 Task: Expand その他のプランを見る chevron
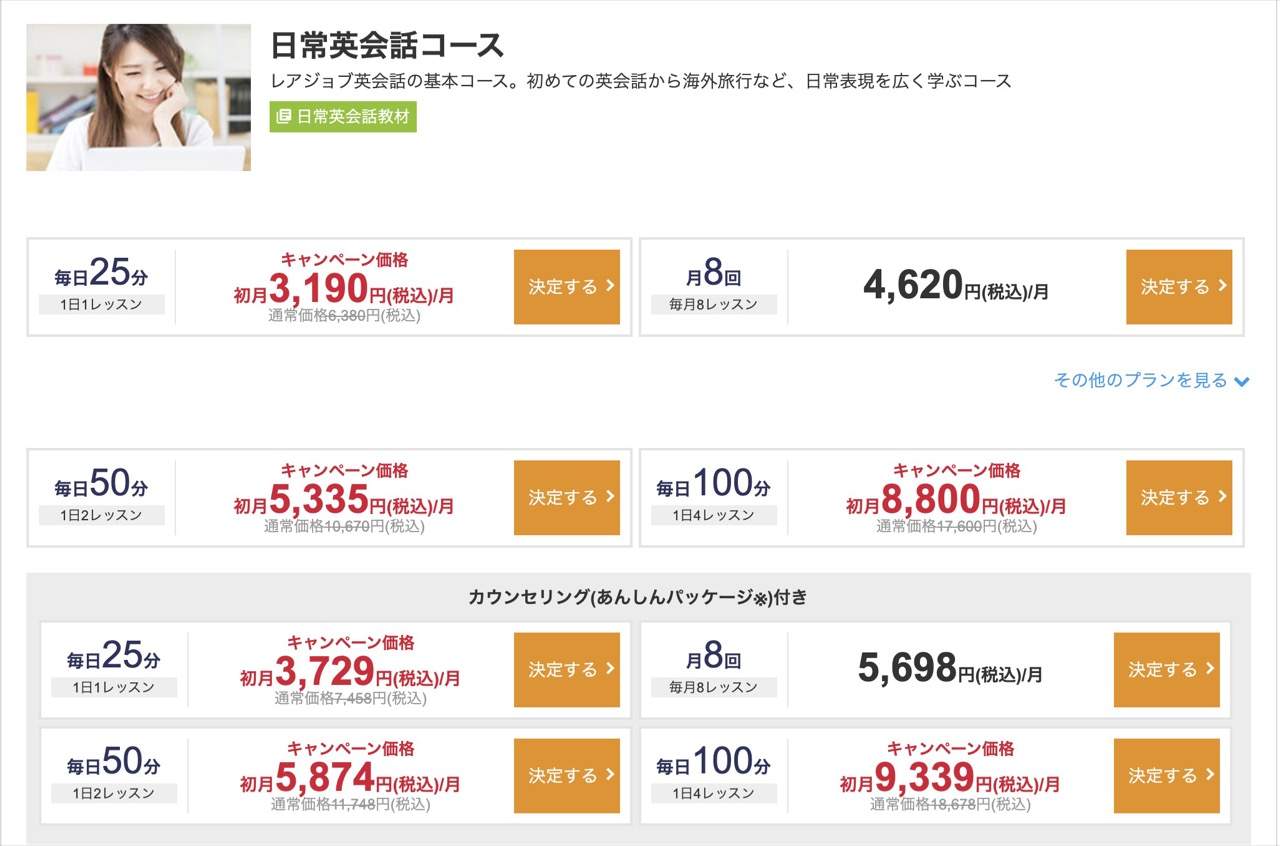(1242, 381)
